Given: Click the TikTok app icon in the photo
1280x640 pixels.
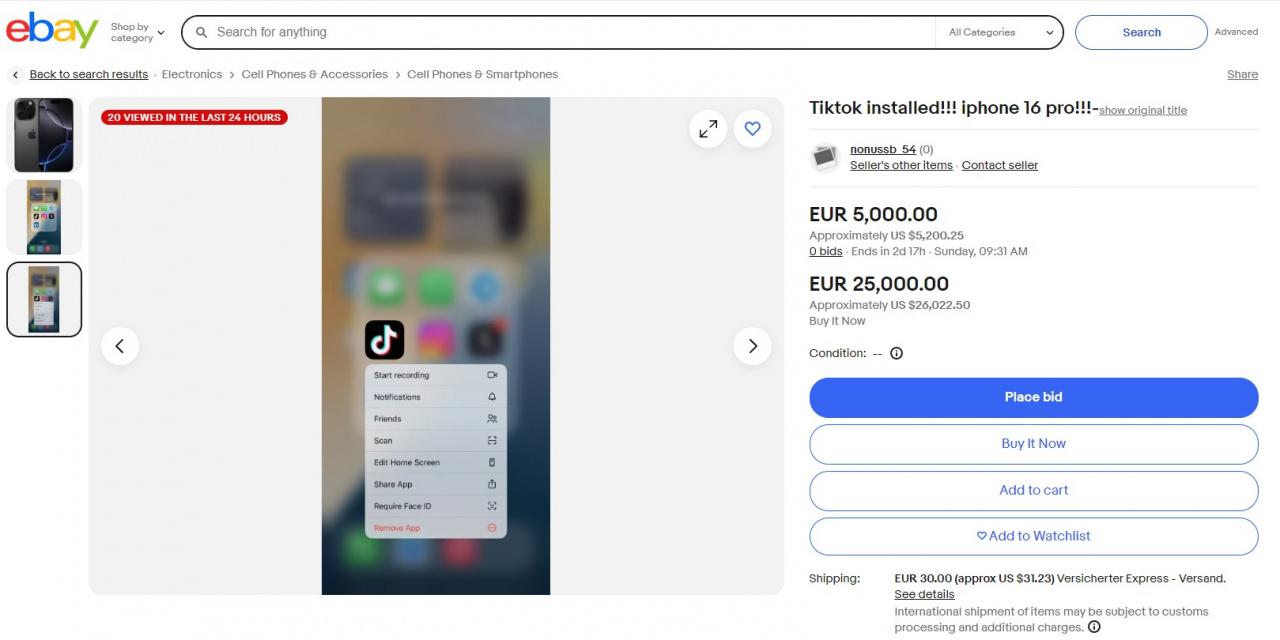Looking at the screenshot, I should (385, 340).
